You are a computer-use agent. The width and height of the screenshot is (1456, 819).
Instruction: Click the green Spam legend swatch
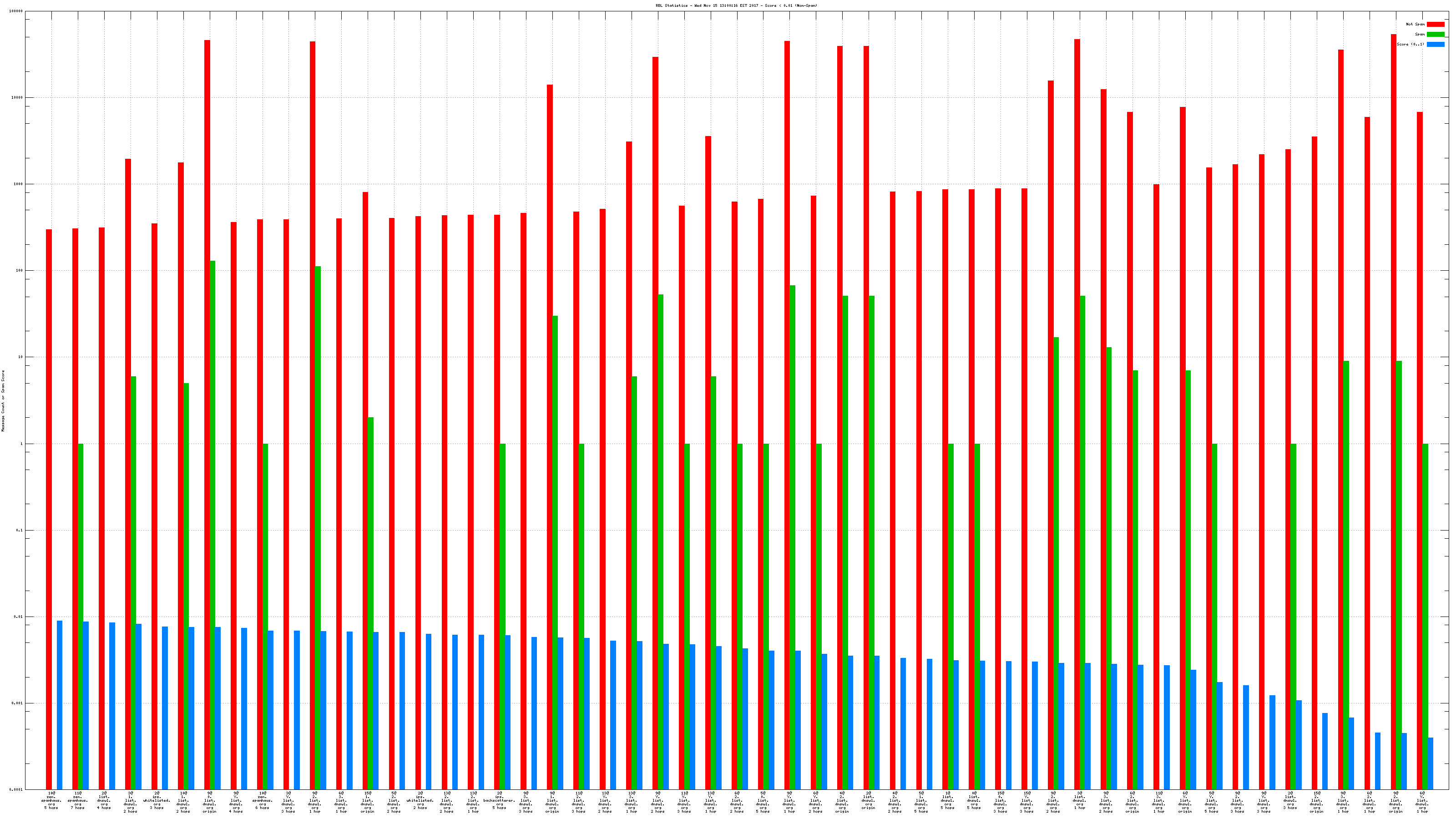point(1435,35)
